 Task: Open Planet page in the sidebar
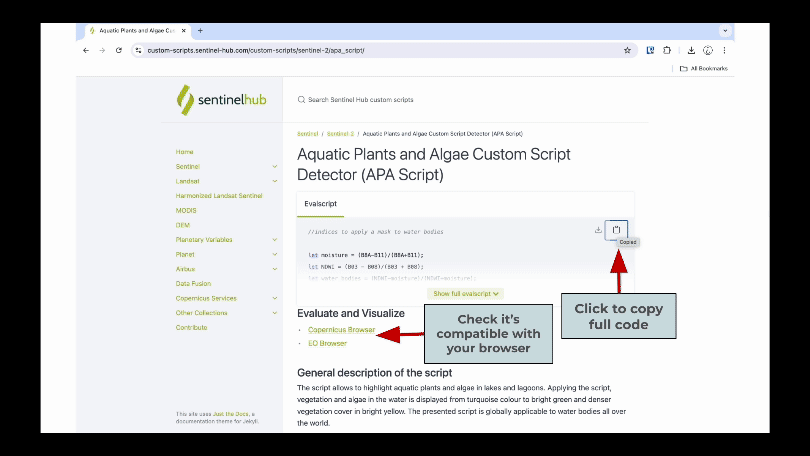(185, 255)
